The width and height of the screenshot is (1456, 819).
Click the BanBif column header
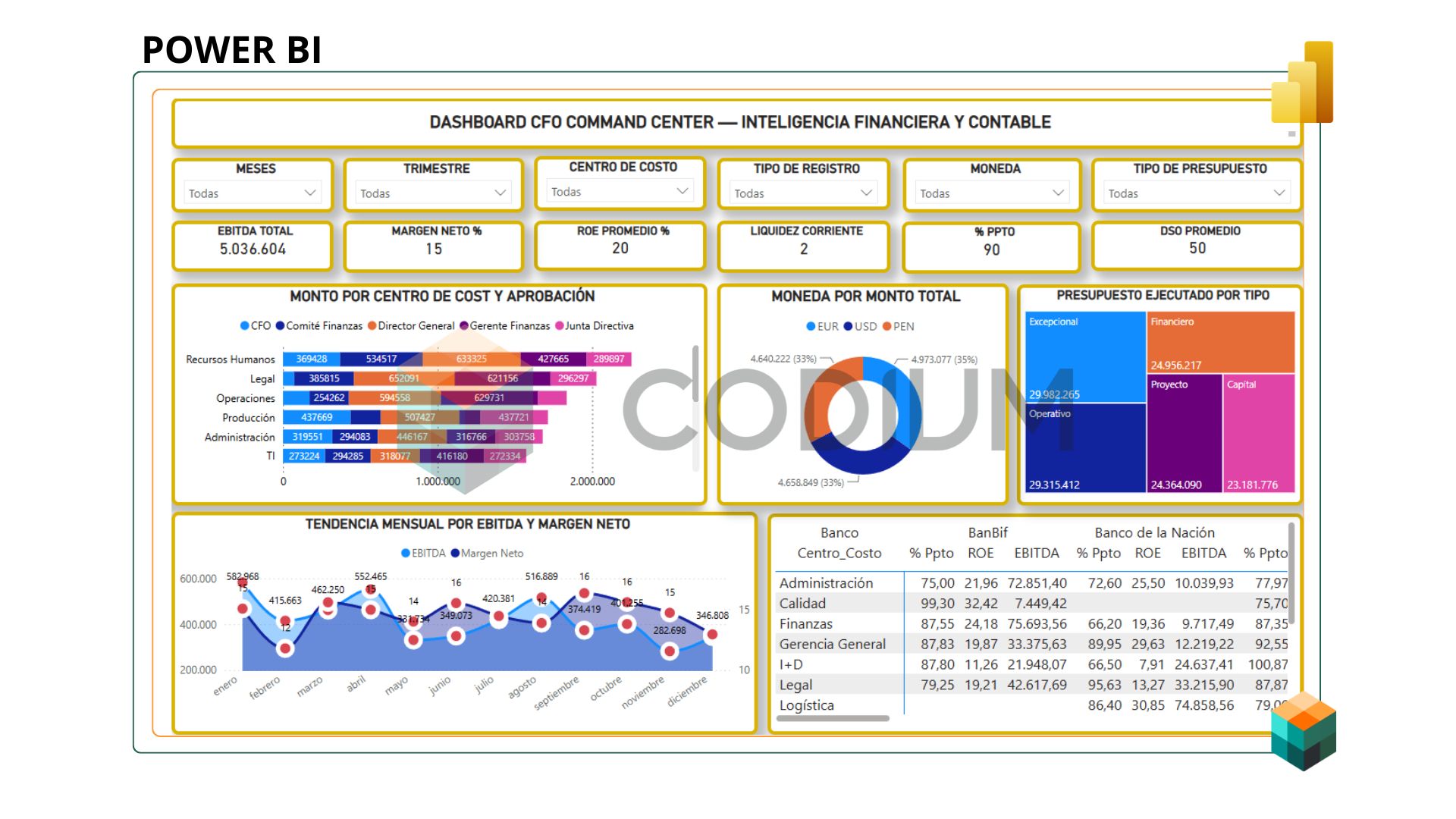coord(987,533)
